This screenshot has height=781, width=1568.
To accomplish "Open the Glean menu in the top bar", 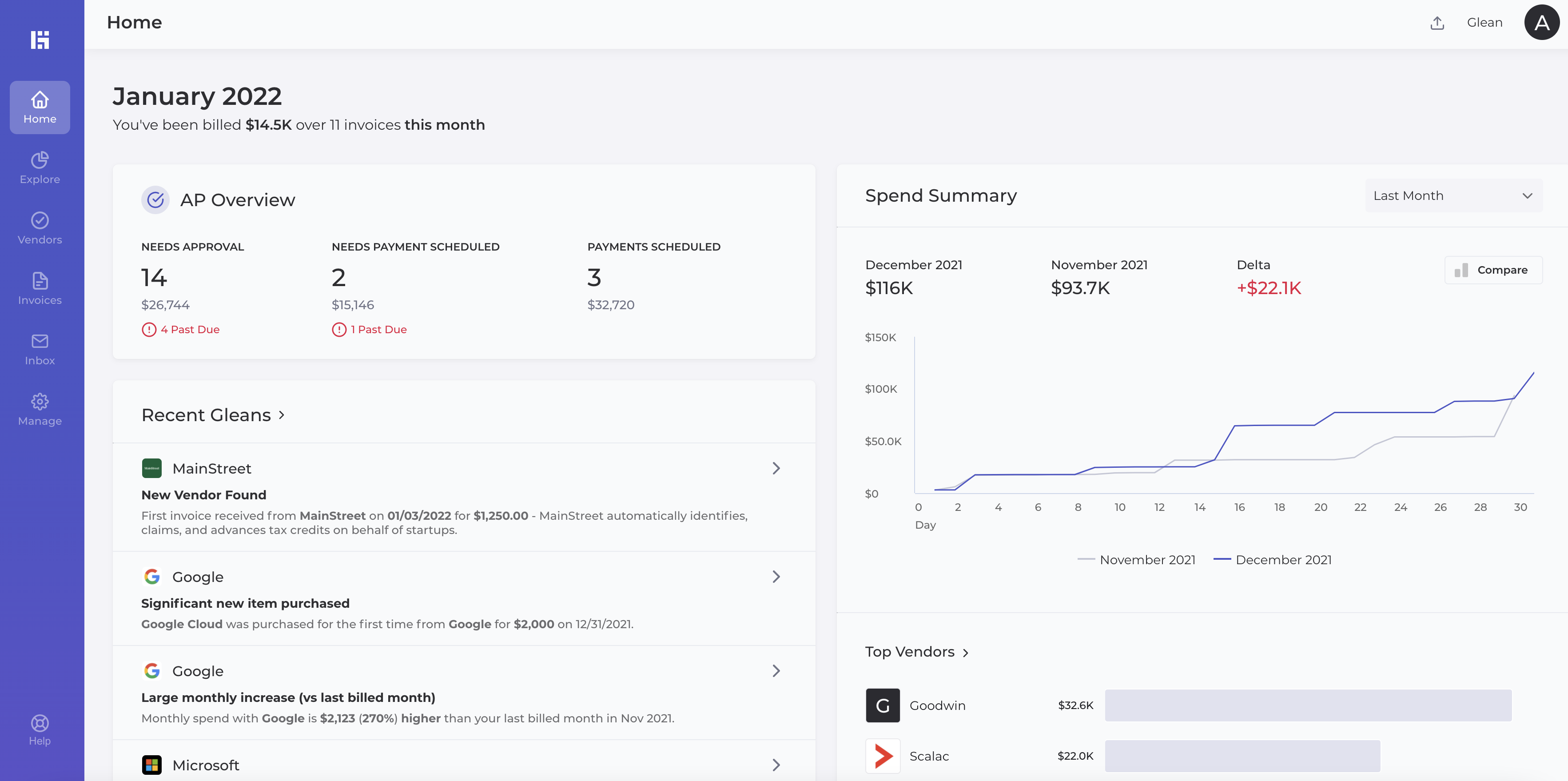I will pyautogui.click(x=1484, y=22).
